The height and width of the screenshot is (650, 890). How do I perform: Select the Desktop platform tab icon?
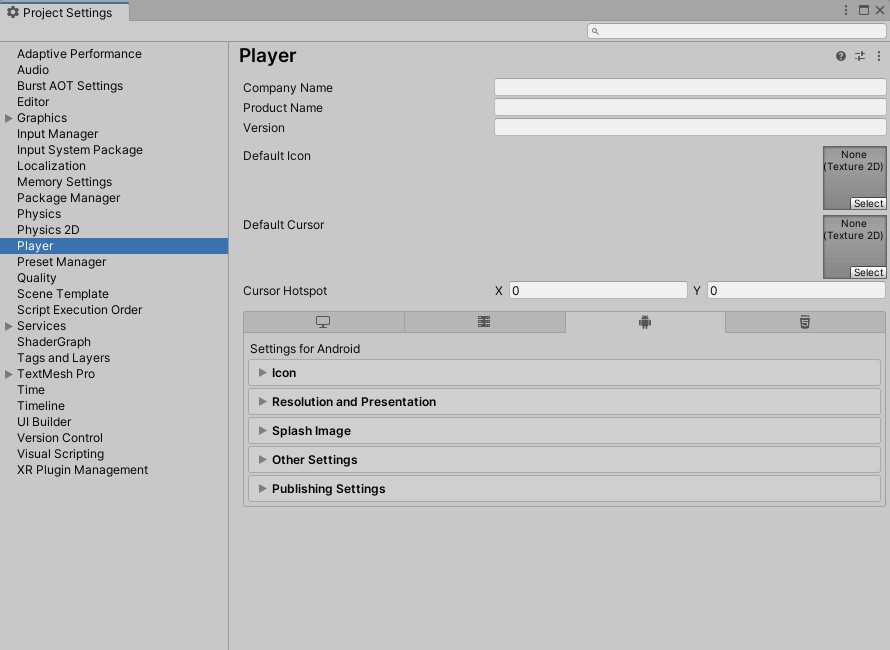[322, 322]
